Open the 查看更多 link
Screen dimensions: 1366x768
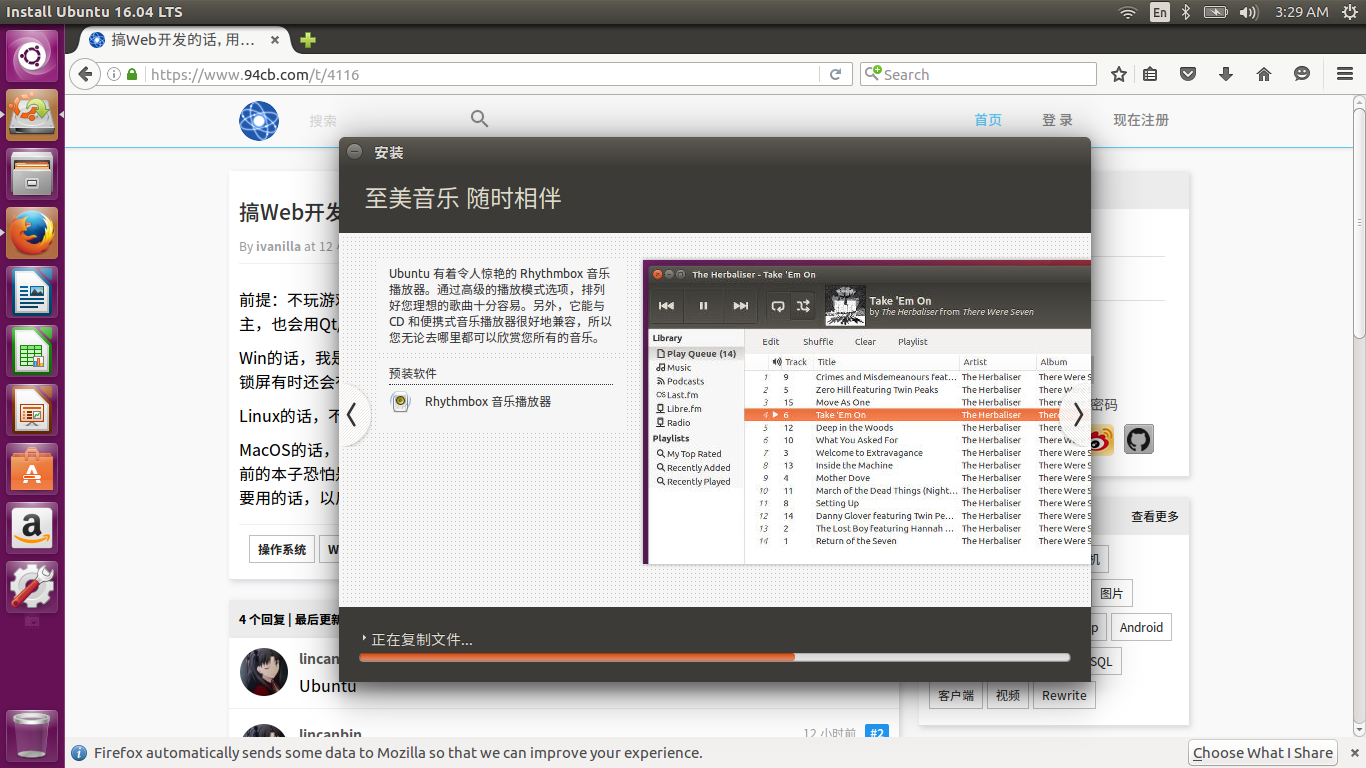pyautogui.click(x=1155, y=516)
